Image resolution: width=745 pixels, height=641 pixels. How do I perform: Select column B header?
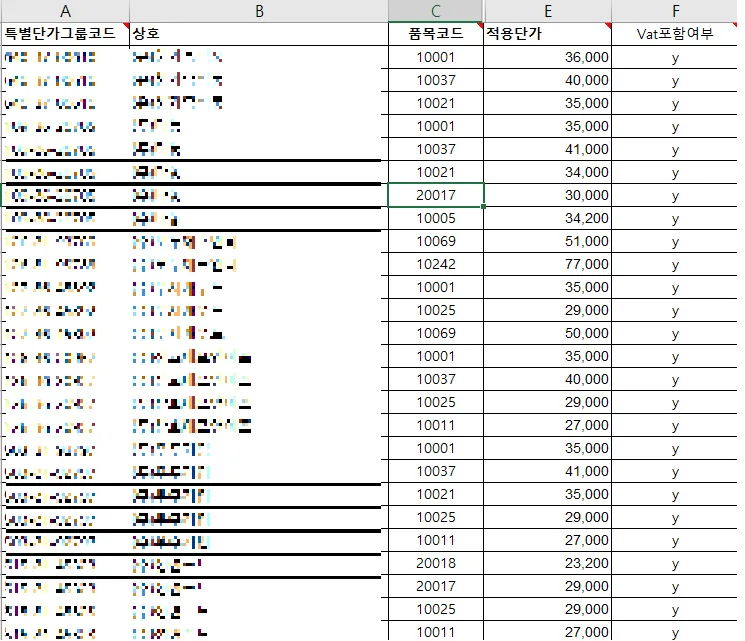(x=259, y=11)
